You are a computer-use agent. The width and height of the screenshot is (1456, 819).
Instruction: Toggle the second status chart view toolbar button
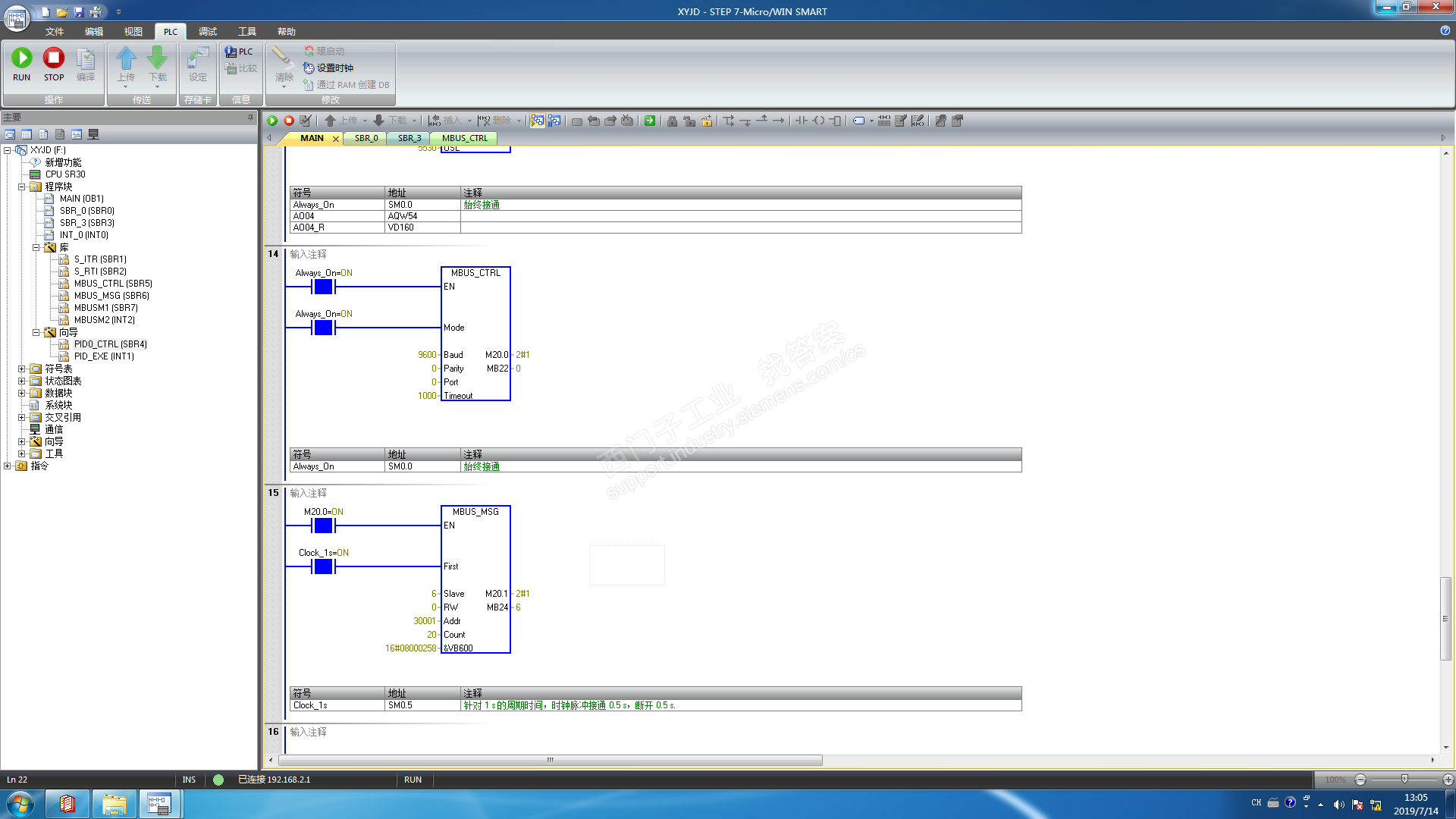[554, 121]
